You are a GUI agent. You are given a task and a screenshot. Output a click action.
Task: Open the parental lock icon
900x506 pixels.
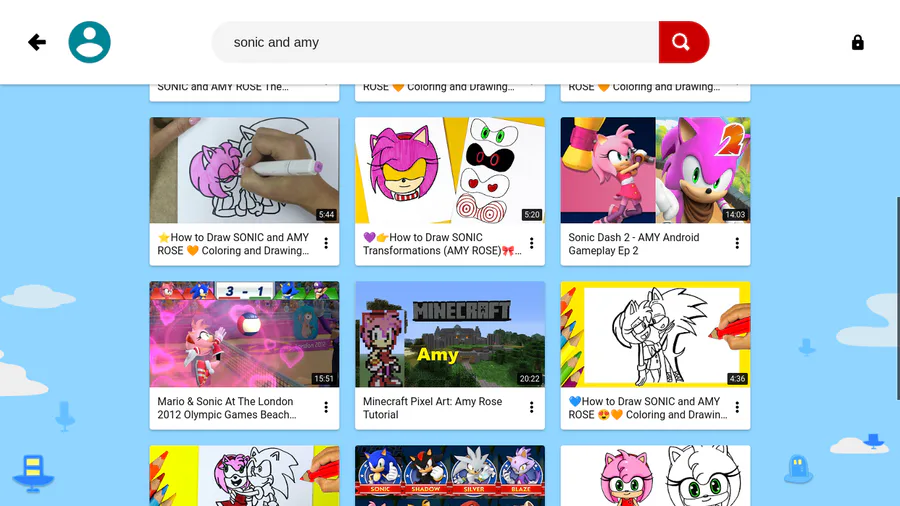pyautogui.click(x=858, y=42)
